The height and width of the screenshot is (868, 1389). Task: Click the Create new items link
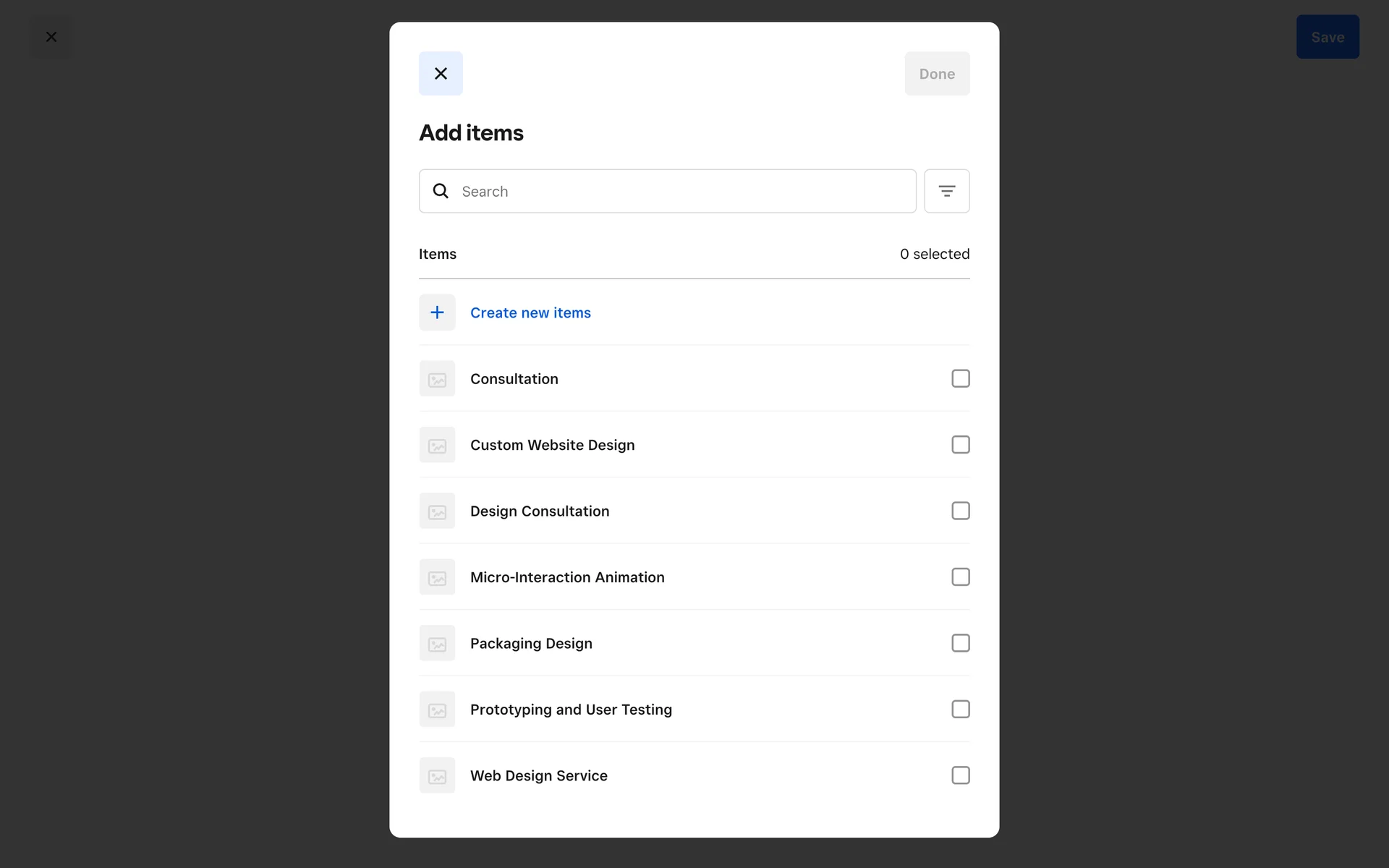(x=530, y=312)
